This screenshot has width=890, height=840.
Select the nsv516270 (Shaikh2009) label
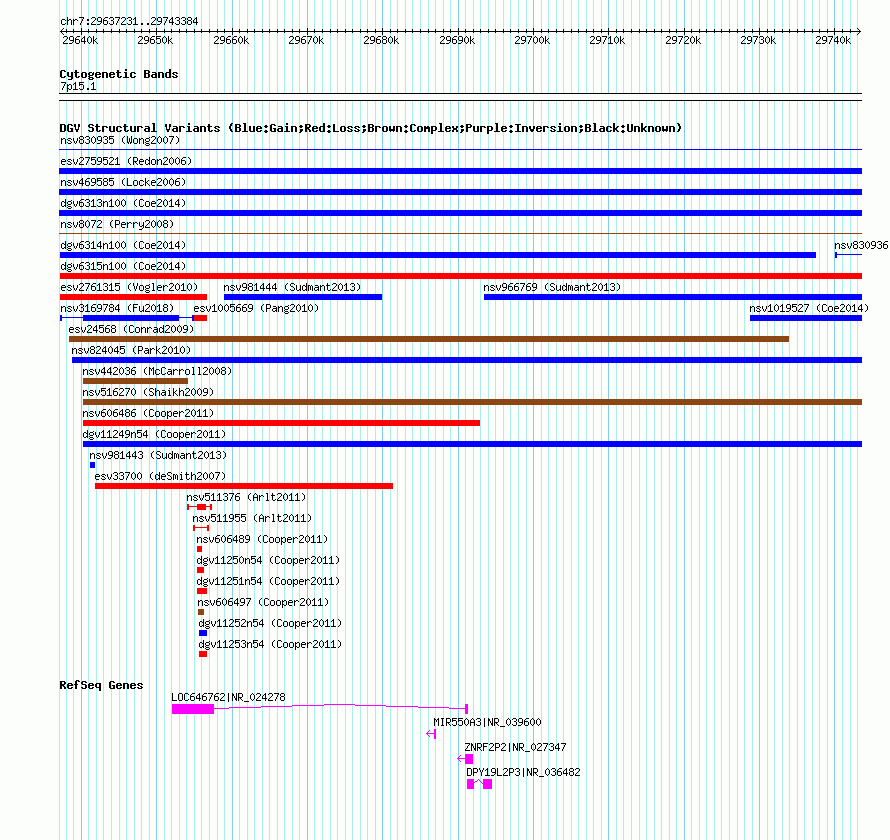(148, 392)
